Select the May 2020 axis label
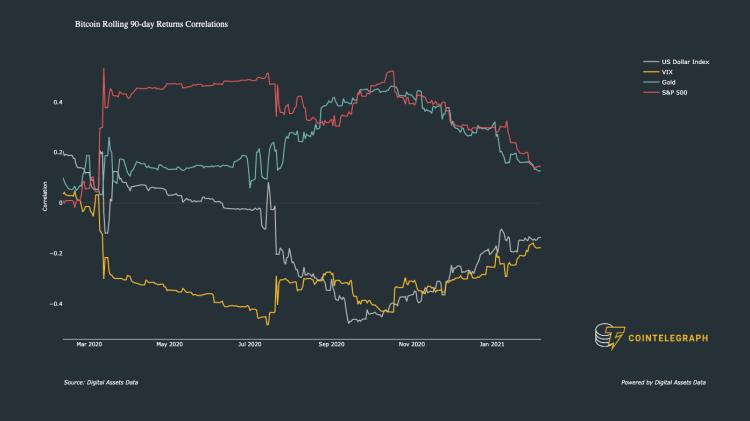The image size is (750, 421). coord(169,344)
